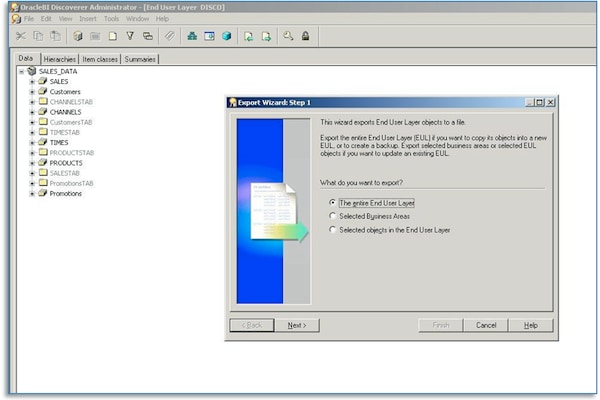Screen dimensions: 600x400
Task: Open the Tools menu
Action: (111, 19)
